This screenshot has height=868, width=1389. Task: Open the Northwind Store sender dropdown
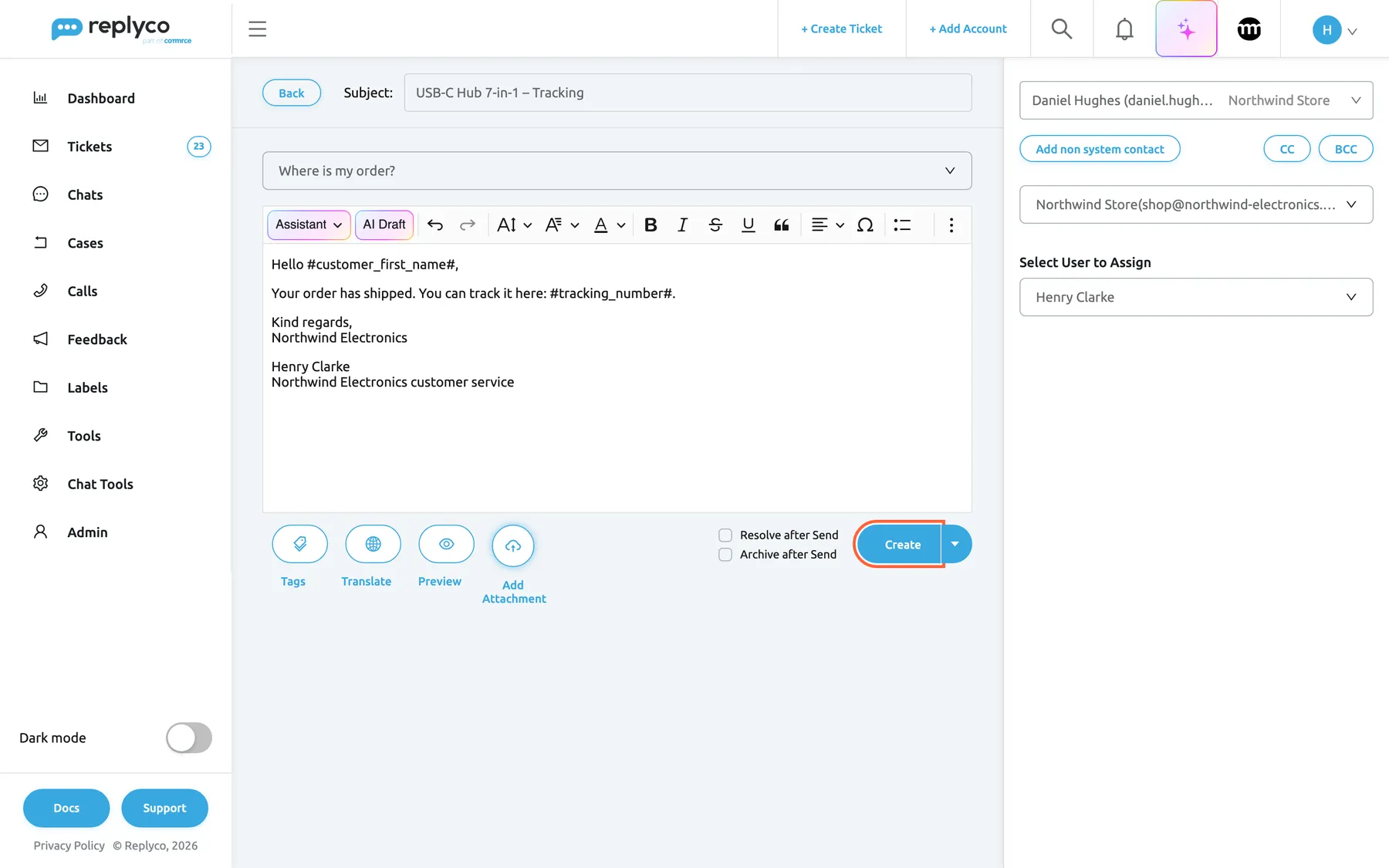pos(1196,204)
